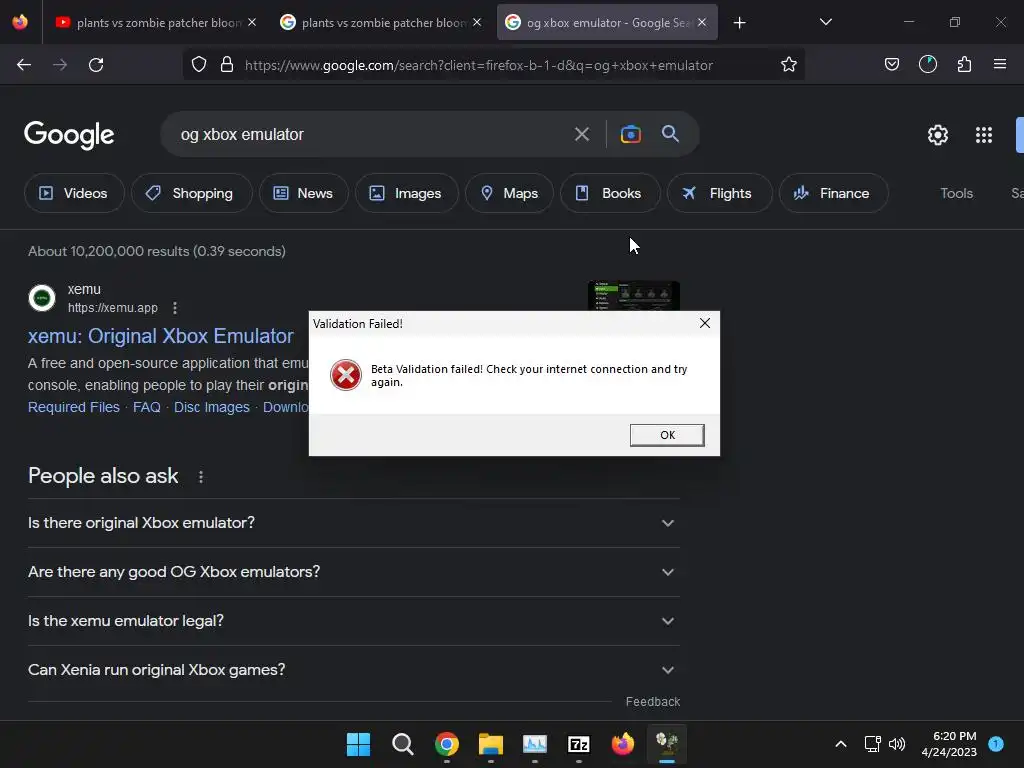Click the padlock site info icon
1024x768 pixels.
[227, 65]
